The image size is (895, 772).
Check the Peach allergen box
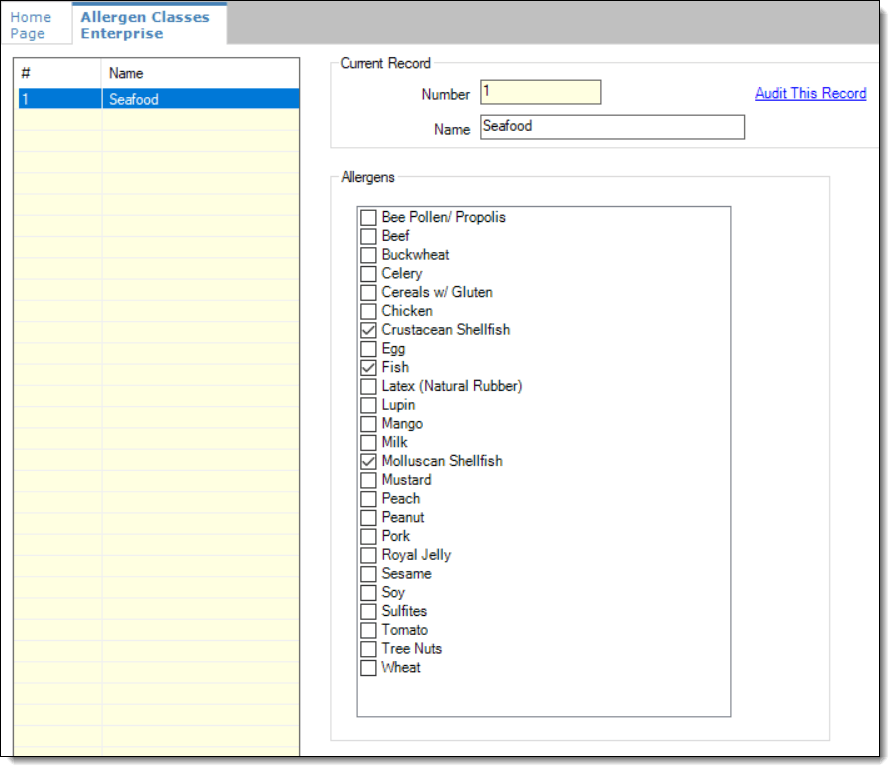point(368,499)
